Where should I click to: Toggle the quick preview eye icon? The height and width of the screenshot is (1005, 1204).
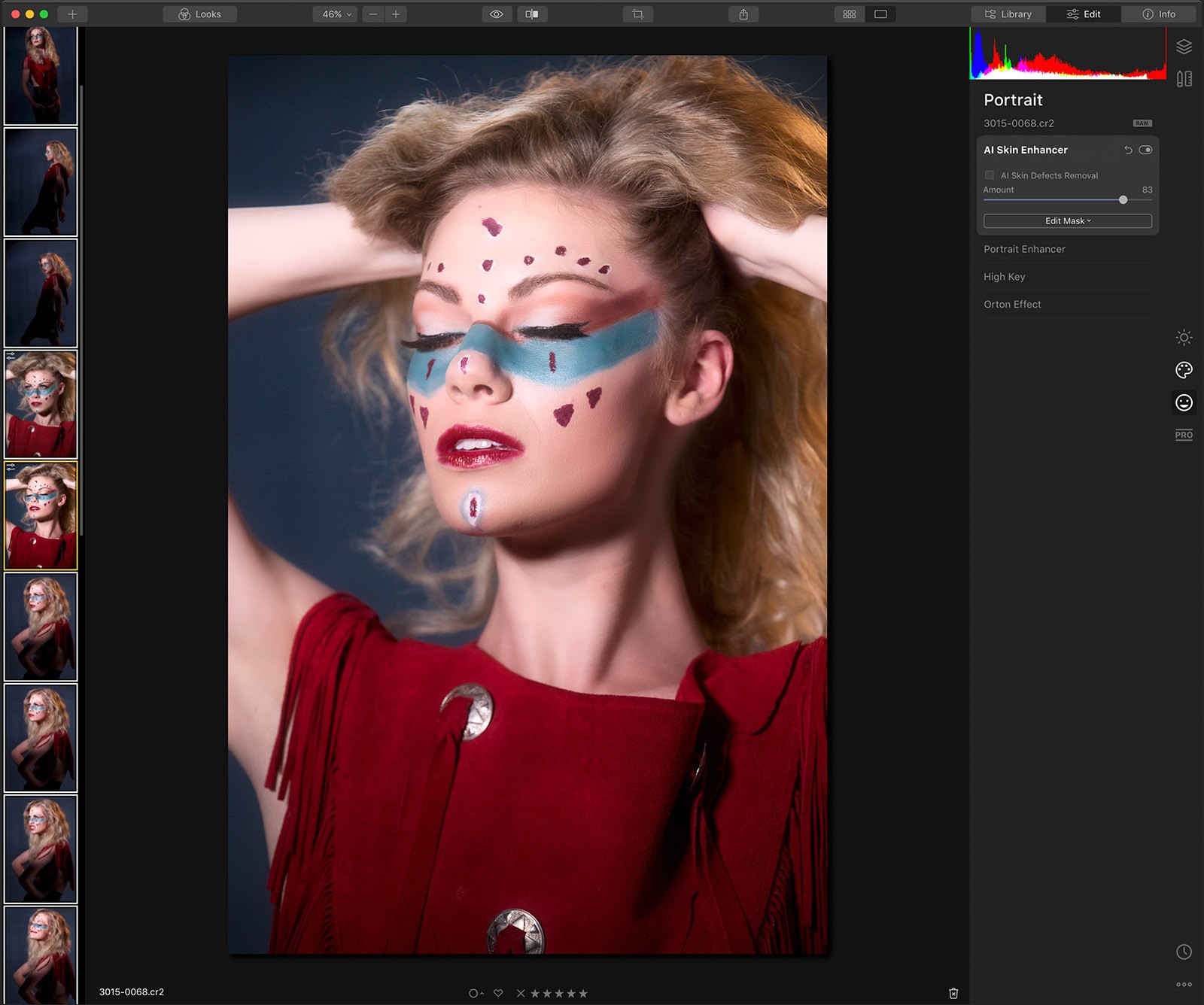(x=497, y=14)
